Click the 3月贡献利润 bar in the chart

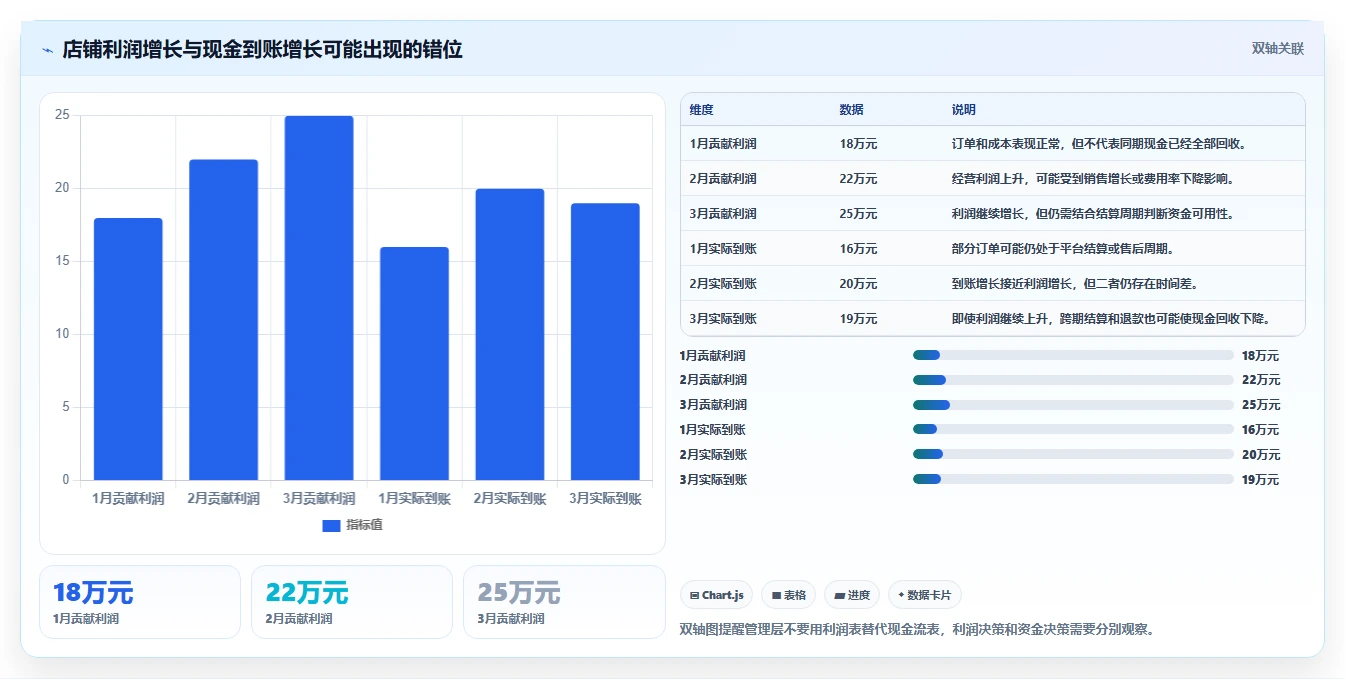tap(319, 298)
